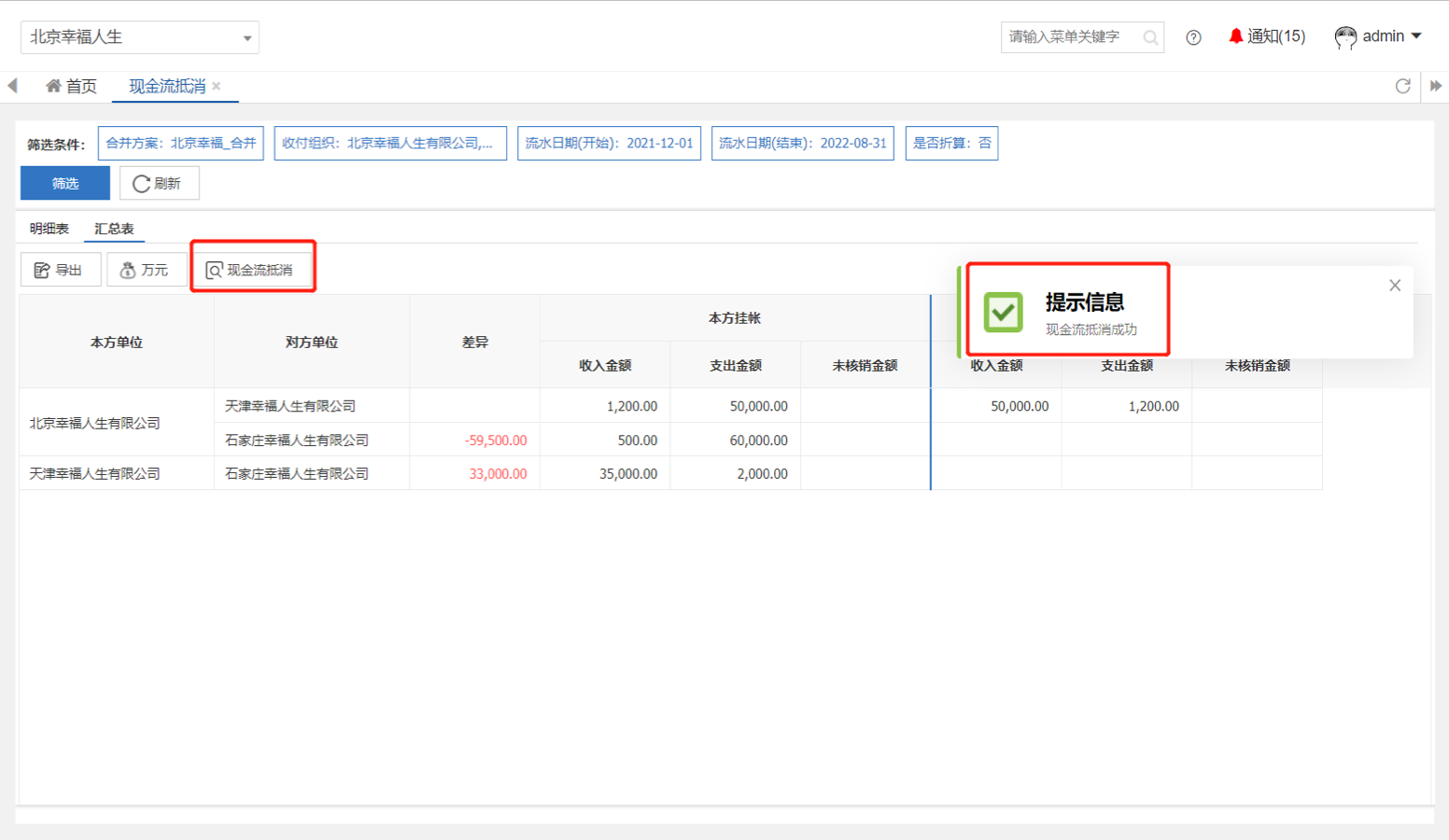Dismiss the 提示信息 notification popup
Viewport: 1449px width, 840px height.
tap(1395, 286)
